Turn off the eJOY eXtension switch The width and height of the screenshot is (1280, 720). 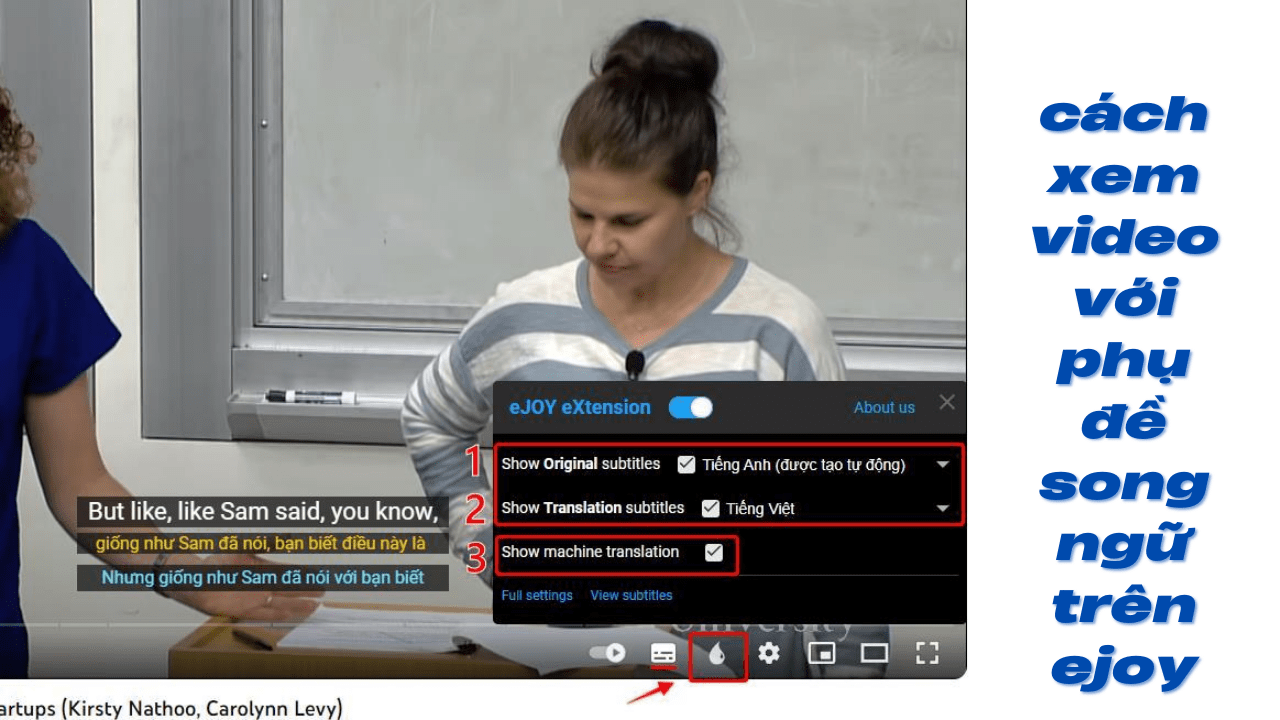(x=690, y=407)
